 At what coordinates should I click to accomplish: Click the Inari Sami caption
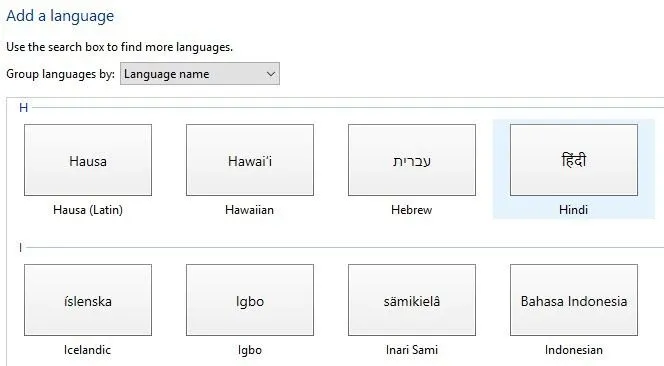coord(412,350)
